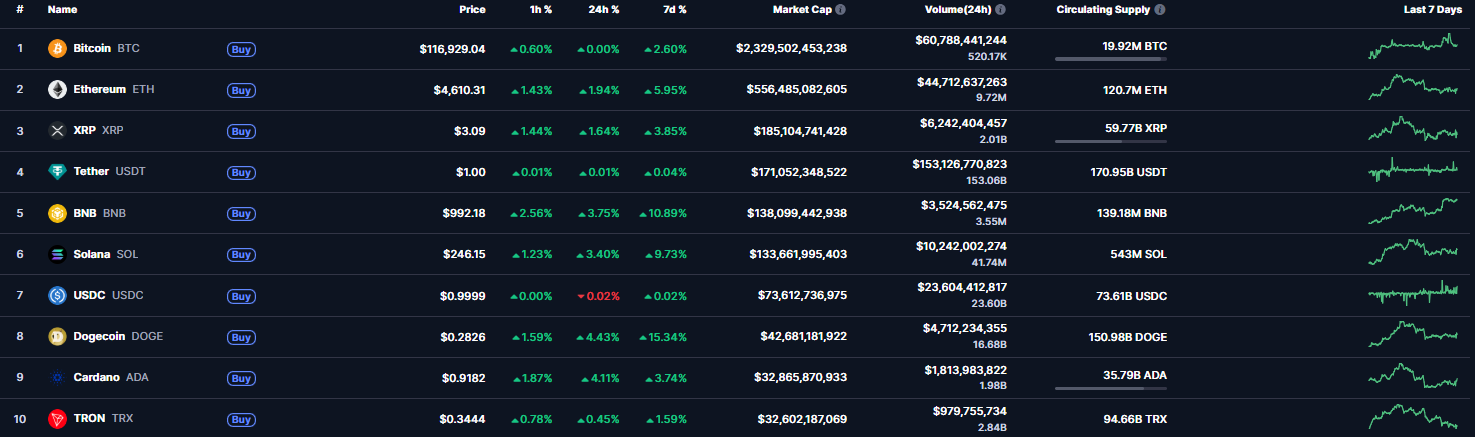Click Cardano market cap $32,865,870,933
Image resolution: width=1475 pixels, height=437 pixels.
click(800, 378)
